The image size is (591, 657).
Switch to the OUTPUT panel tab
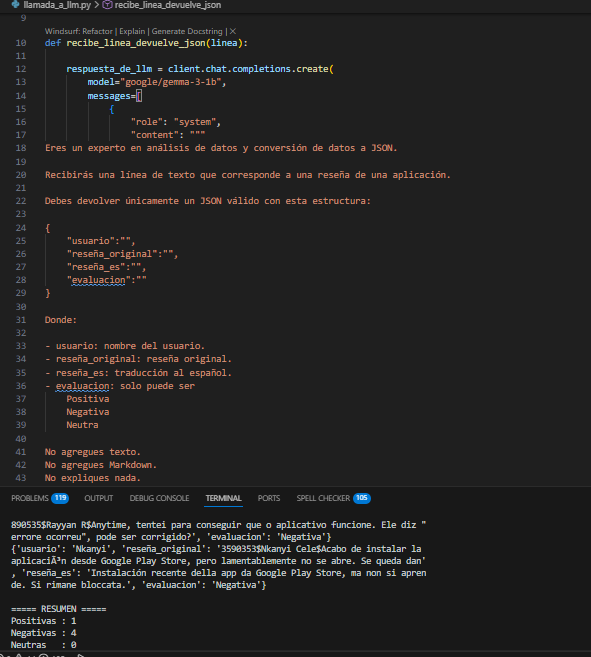pos(98,498)
